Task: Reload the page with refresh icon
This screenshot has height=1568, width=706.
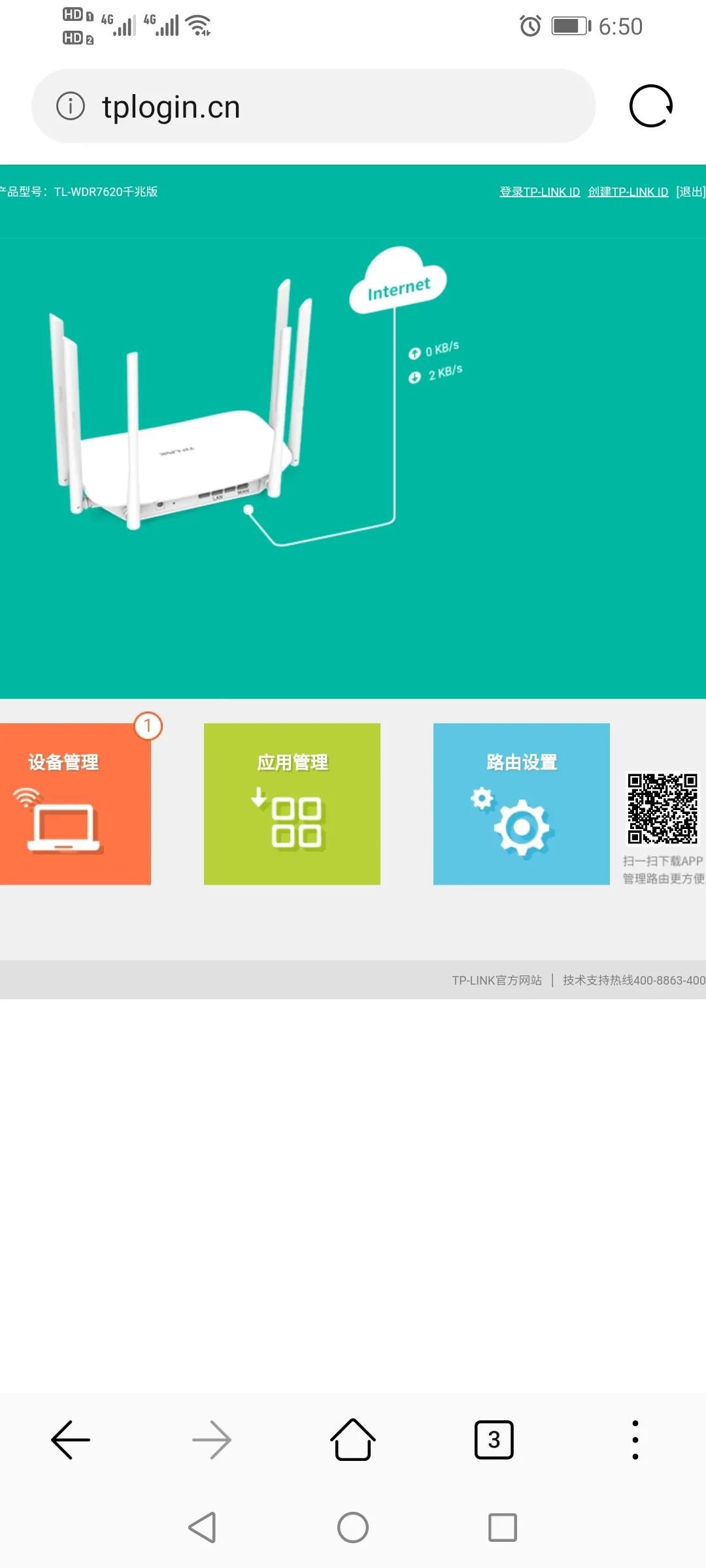Action: coord(651,106)
